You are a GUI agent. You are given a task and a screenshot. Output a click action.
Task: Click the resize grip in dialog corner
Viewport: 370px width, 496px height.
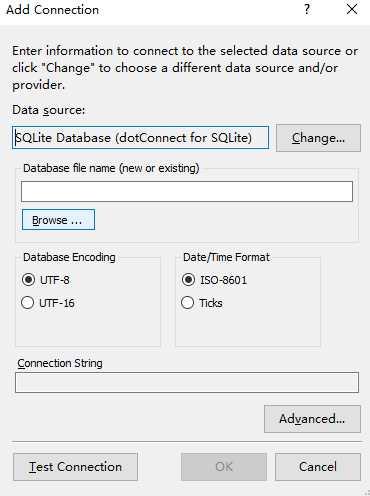coord(366,492)
